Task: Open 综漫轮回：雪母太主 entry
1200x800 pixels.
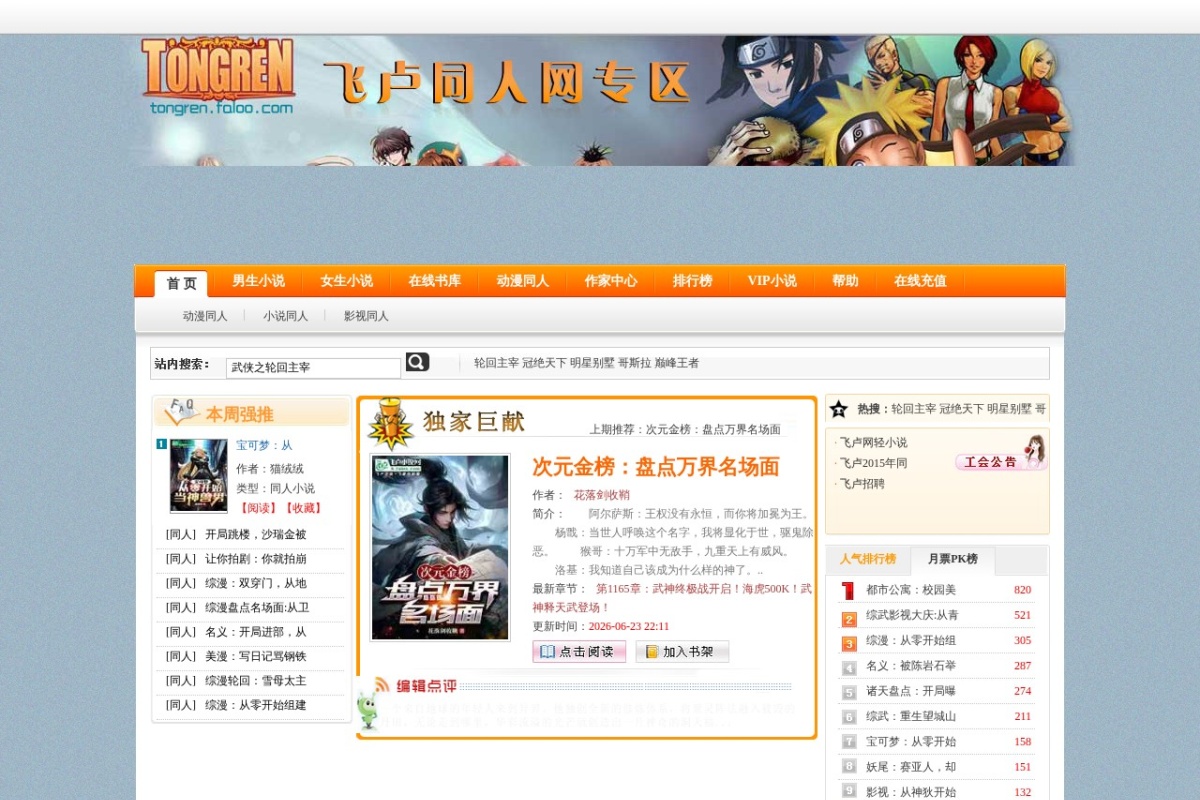Action: click(256, 681)
